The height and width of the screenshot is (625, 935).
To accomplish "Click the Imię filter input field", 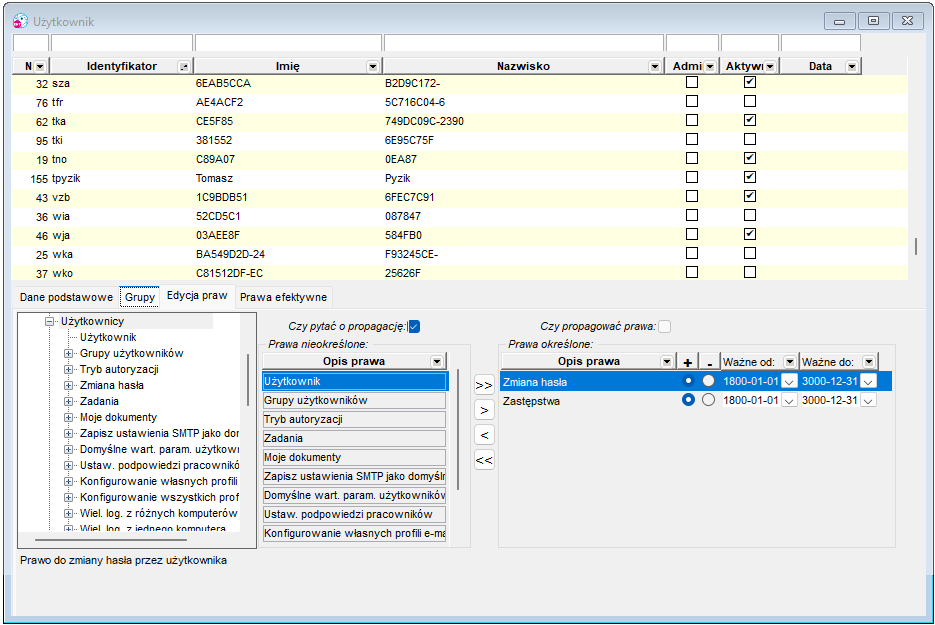I will click(x=288, y=43).
